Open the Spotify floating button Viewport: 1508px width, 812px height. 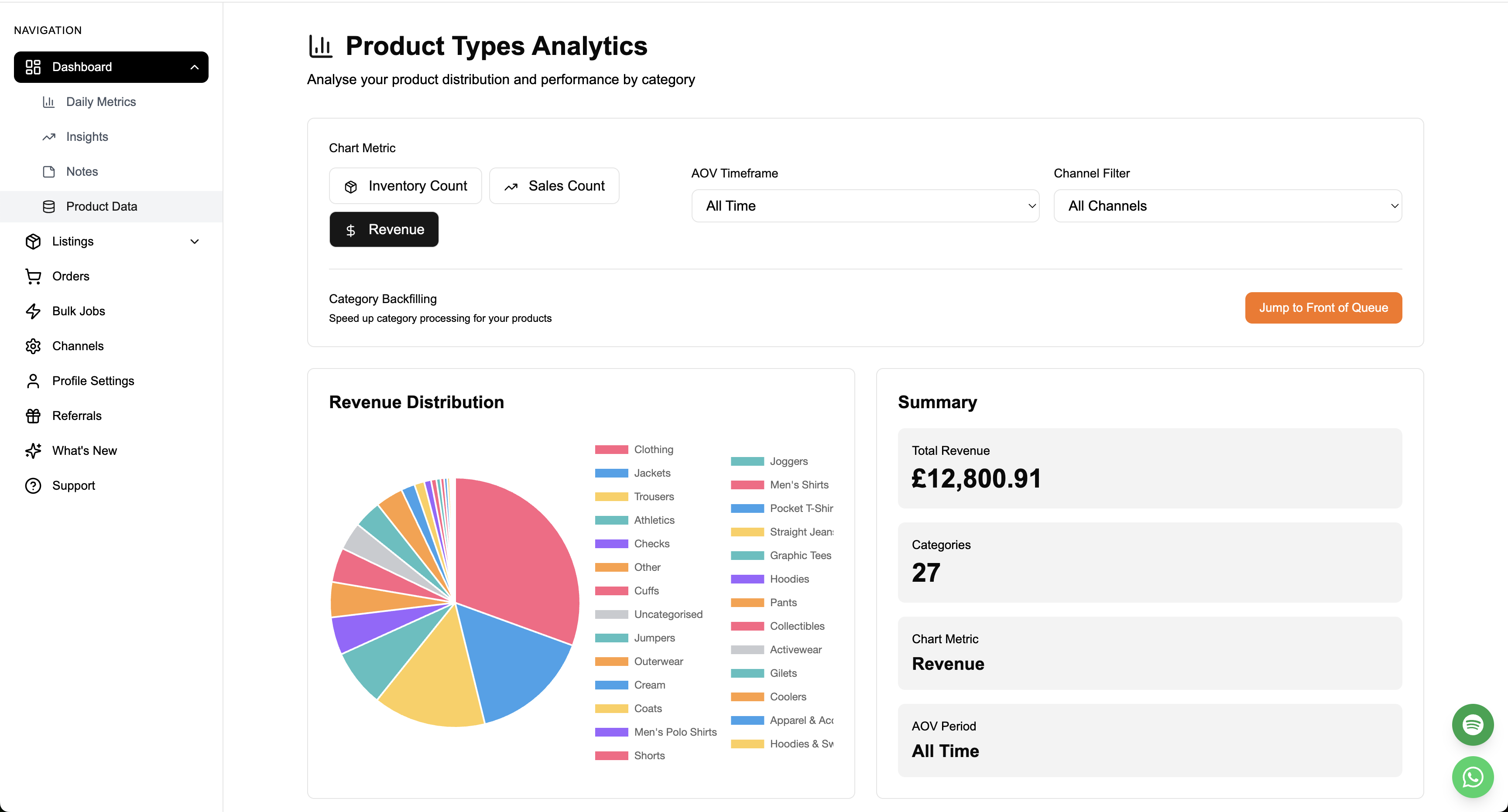(1472, 724)
